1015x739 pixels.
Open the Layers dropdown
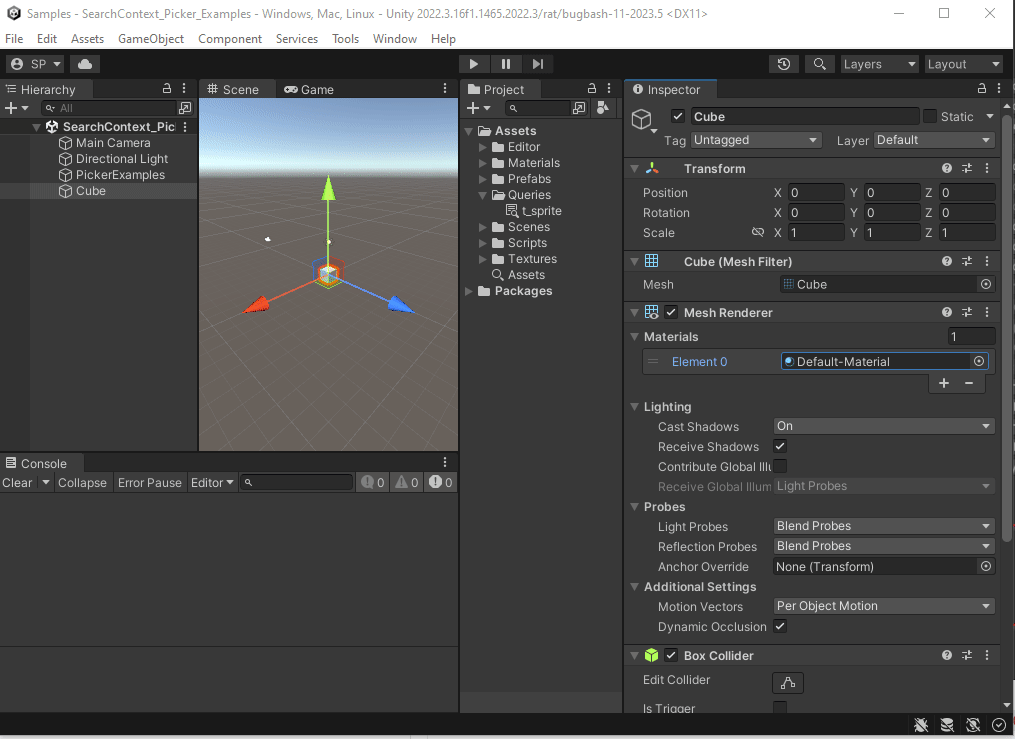878,64
